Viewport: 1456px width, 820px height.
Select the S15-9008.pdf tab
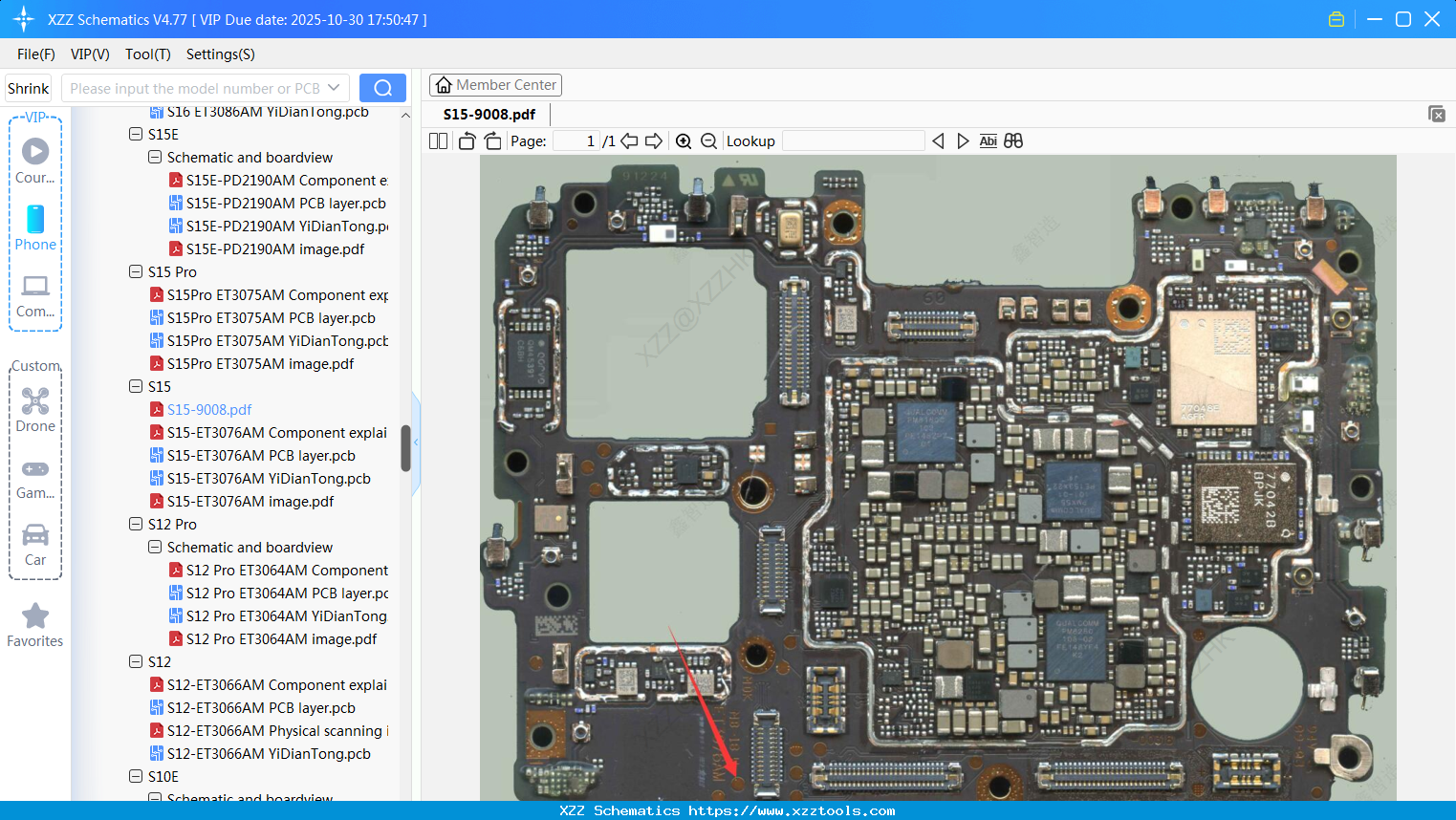(x=489, y=115)
